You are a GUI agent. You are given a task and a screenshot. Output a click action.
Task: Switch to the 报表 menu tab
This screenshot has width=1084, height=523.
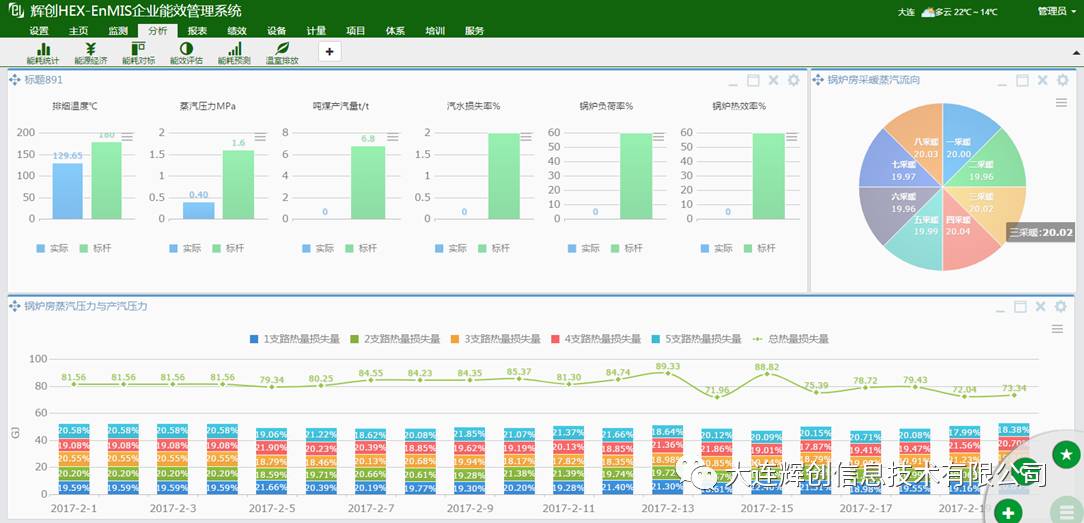point(197,31)
